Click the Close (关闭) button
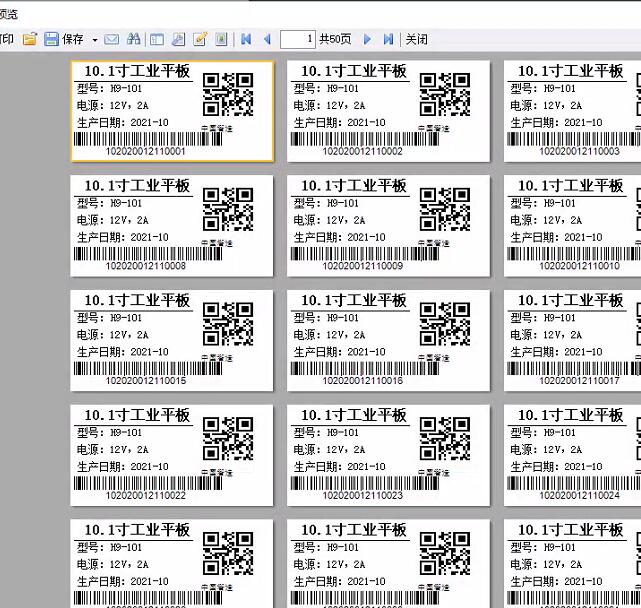 tap(417, 39)
